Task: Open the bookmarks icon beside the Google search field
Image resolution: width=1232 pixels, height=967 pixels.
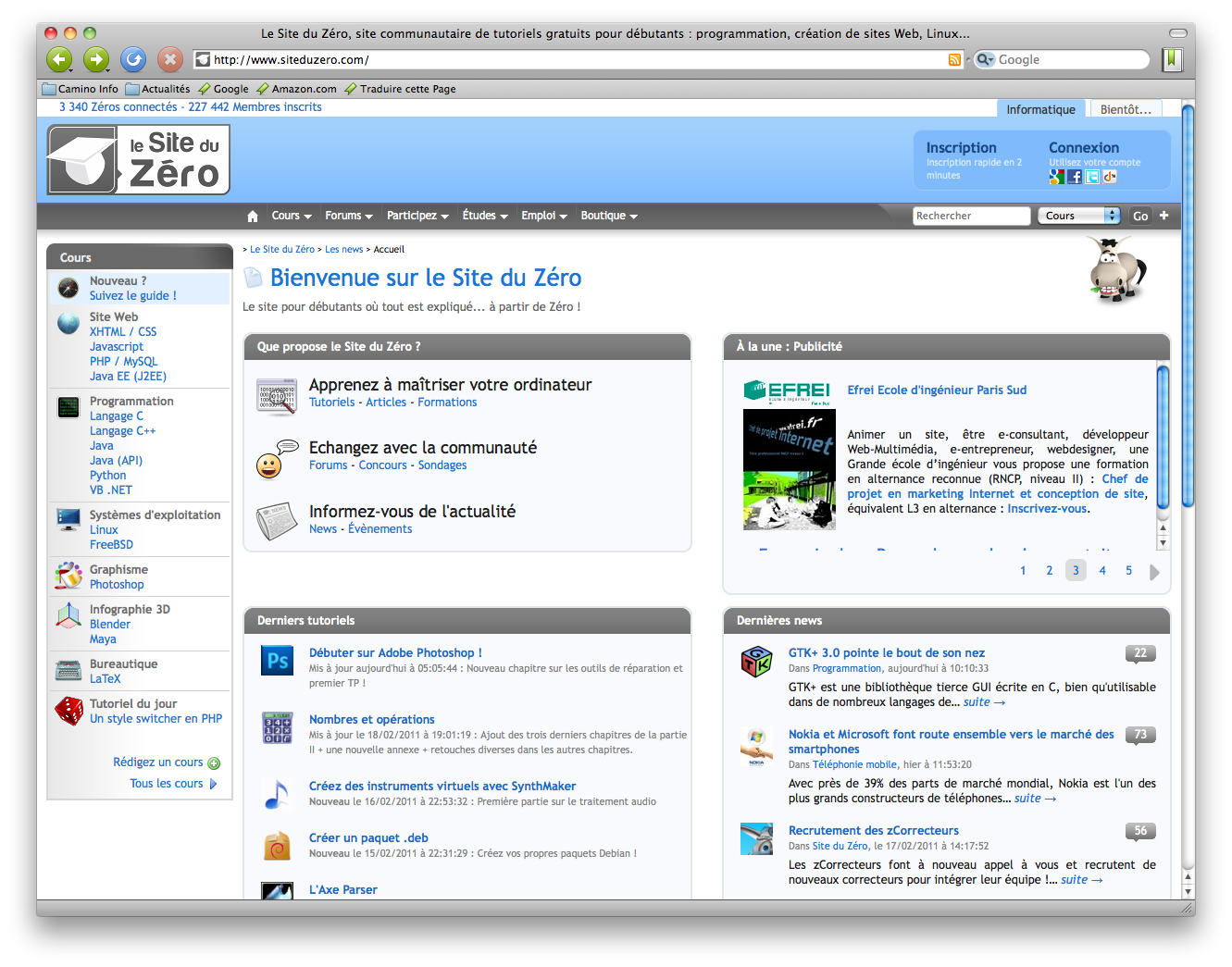Action: point(1172,60)
